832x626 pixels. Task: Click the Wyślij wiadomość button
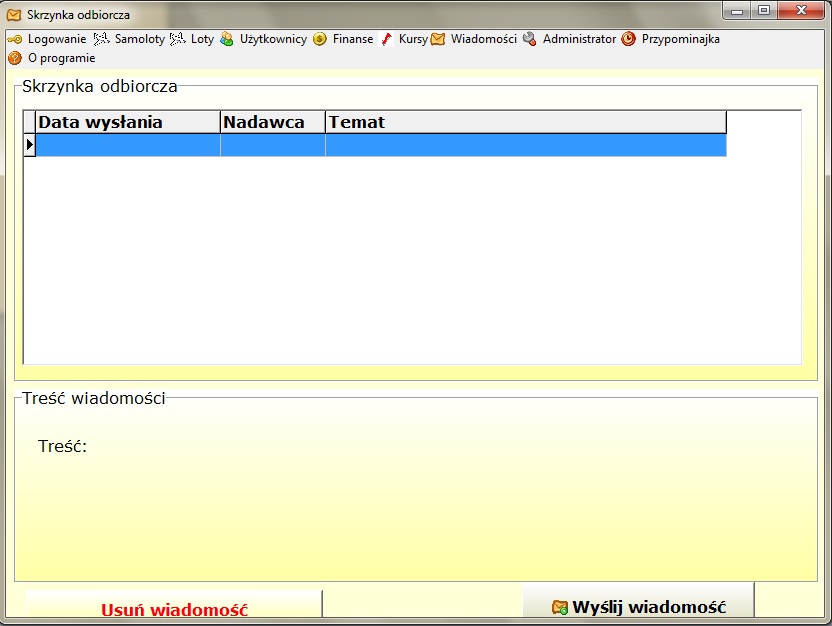pos(638,602)
